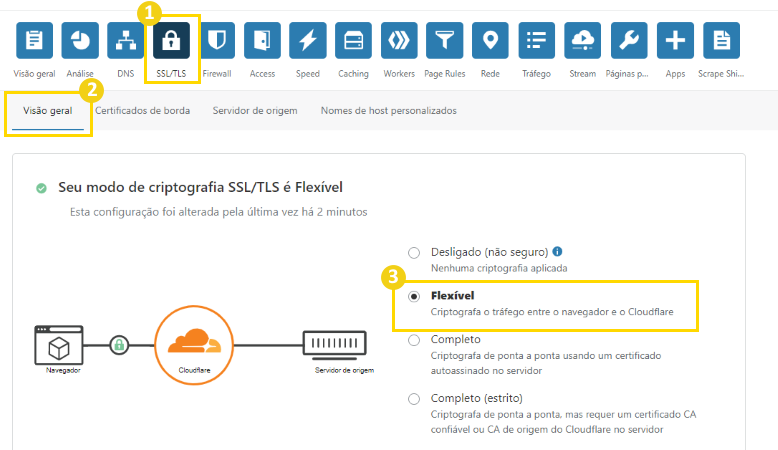778x450 pixels.
Task: Select the Flexível encryption radio option
Action: 414,296
